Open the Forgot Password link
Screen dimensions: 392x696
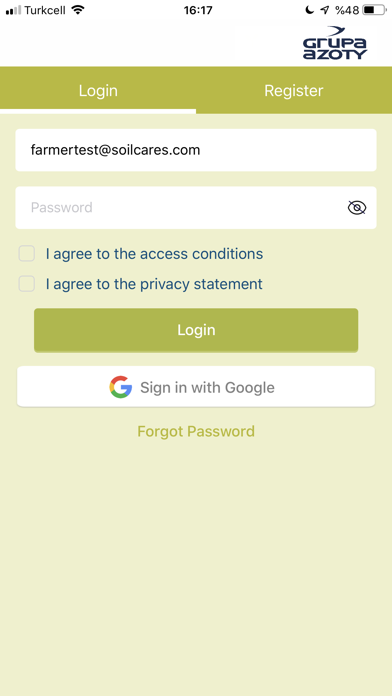point(196,431)
